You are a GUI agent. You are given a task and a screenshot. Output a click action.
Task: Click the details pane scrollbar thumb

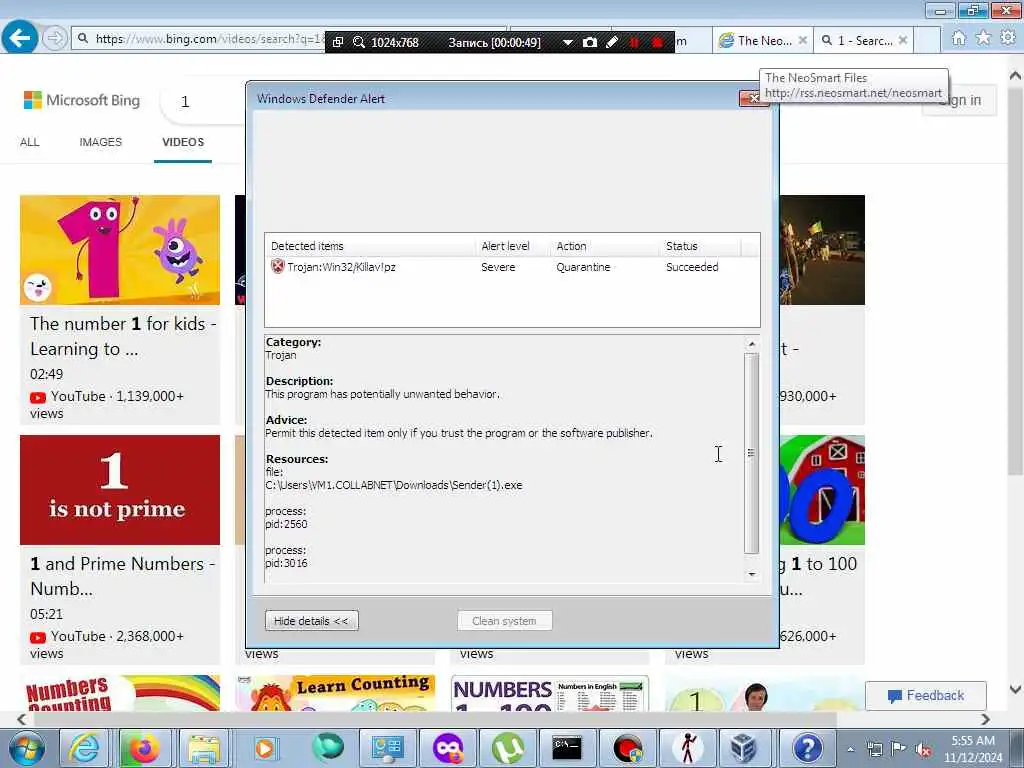click(x=752, y=453)
